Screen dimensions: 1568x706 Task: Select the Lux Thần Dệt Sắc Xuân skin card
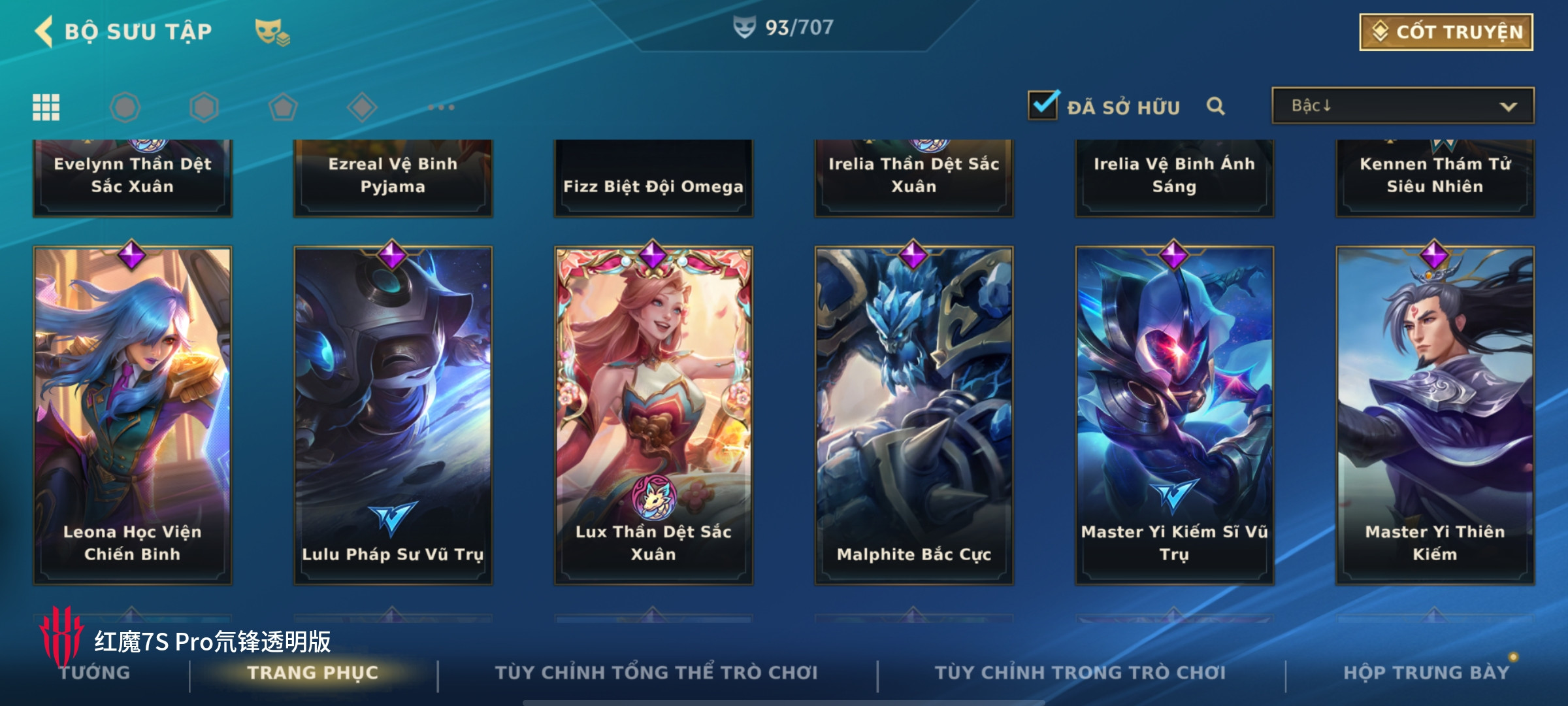[653, 414]
